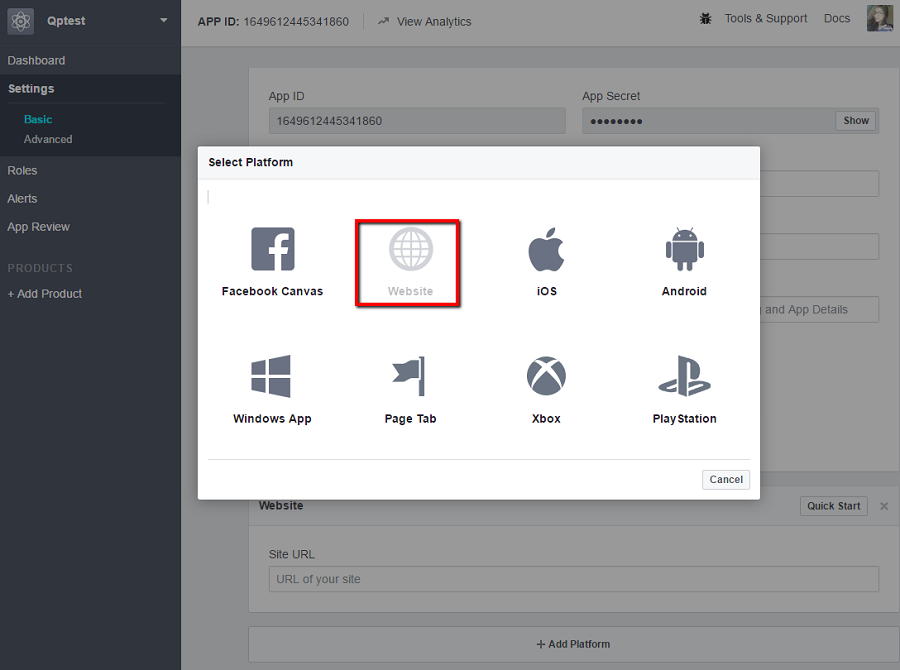
Task: Remove the Website platform with X icon
Action: click(x=884, y=506)
